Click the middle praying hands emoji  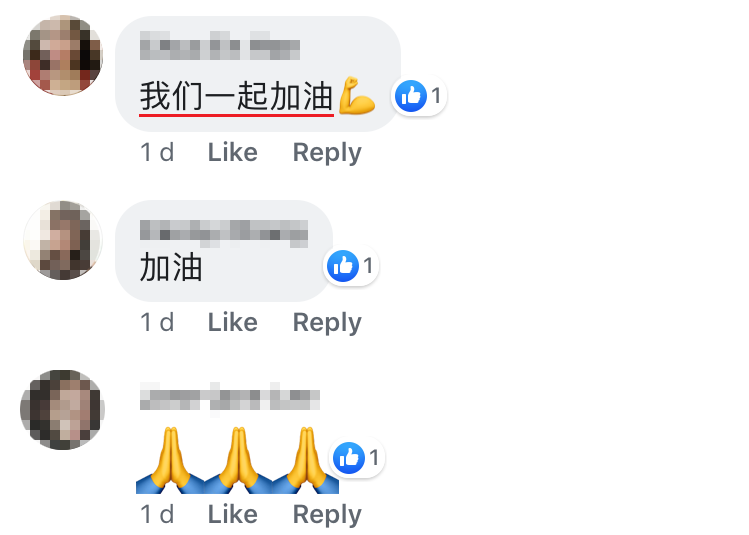click(238, 460)
